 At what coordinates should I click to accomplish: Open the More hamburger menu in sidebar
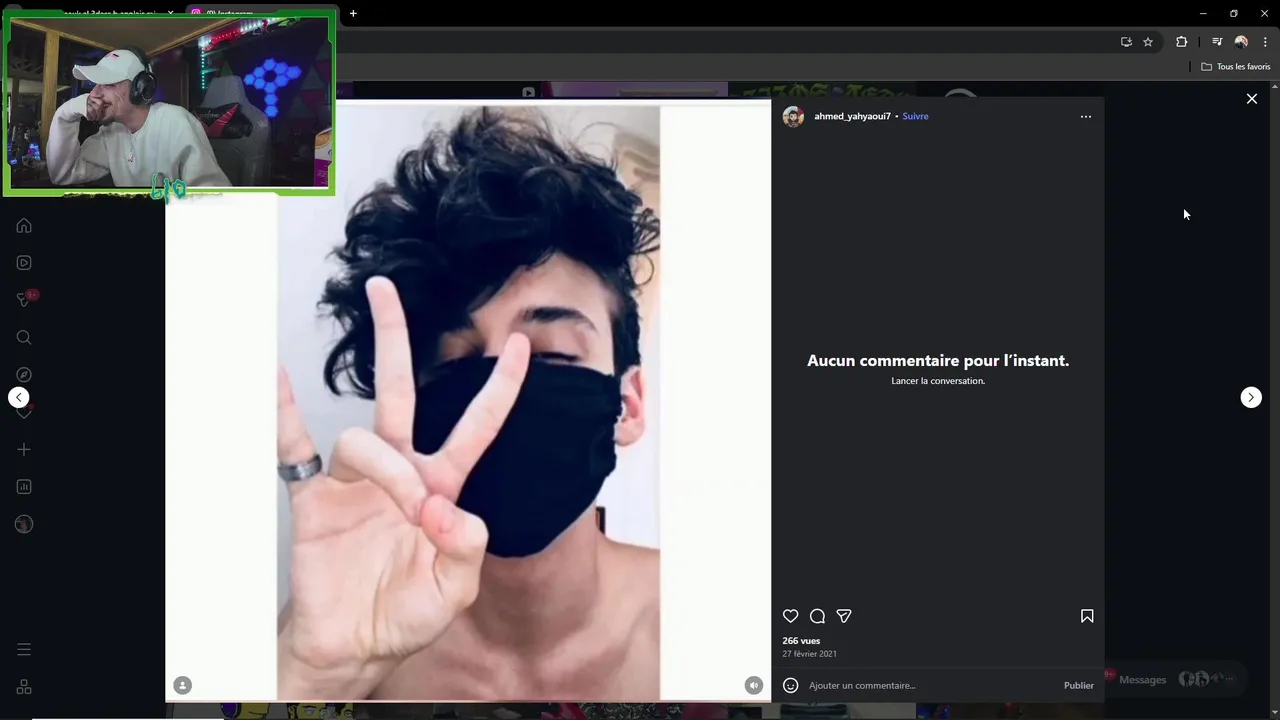tap(24, 650)
